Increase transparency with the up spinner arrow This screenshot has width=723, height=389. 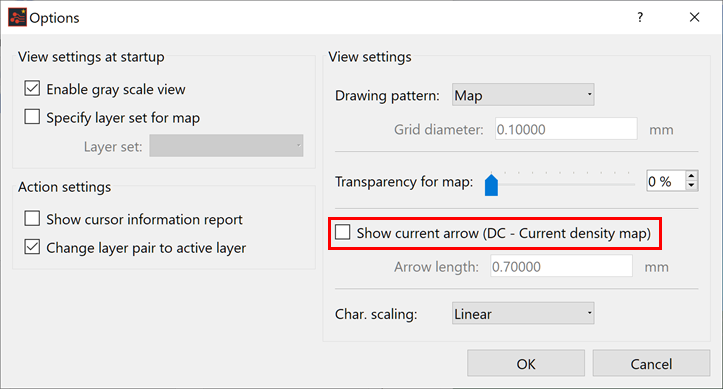point(691,176)
